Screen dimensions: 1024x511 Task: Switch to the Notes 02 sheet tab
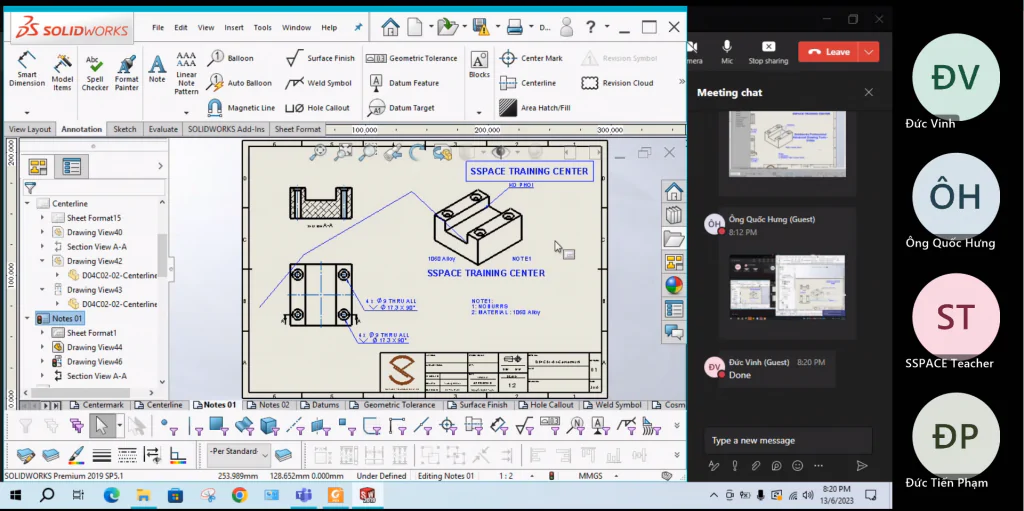[268, 405]
